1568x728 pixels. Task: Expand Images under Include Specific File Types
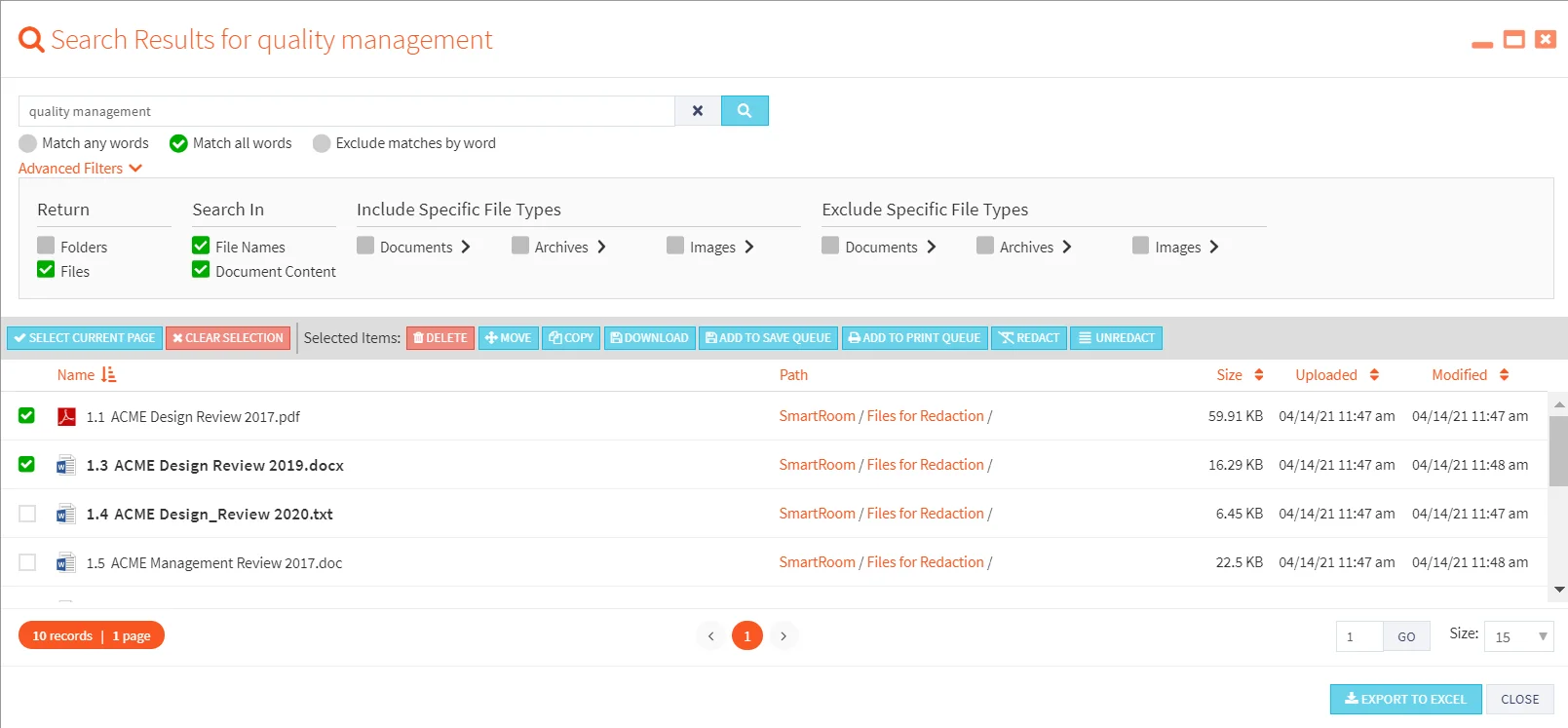click(x=749, y=247)
